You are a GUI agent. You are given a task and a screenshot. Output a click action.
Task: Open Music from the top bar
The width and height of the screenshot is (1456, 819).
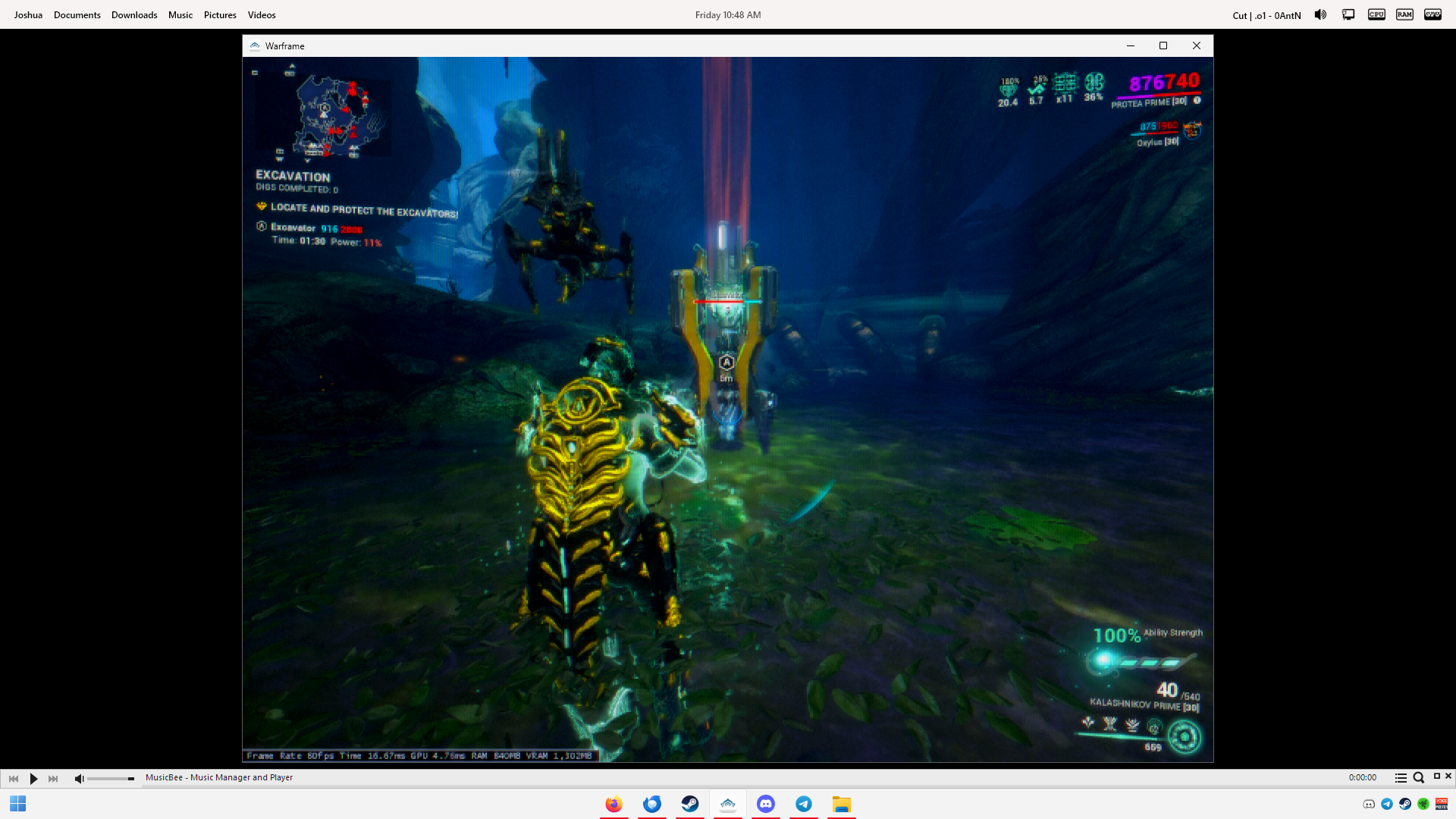[x=180, y=15]
